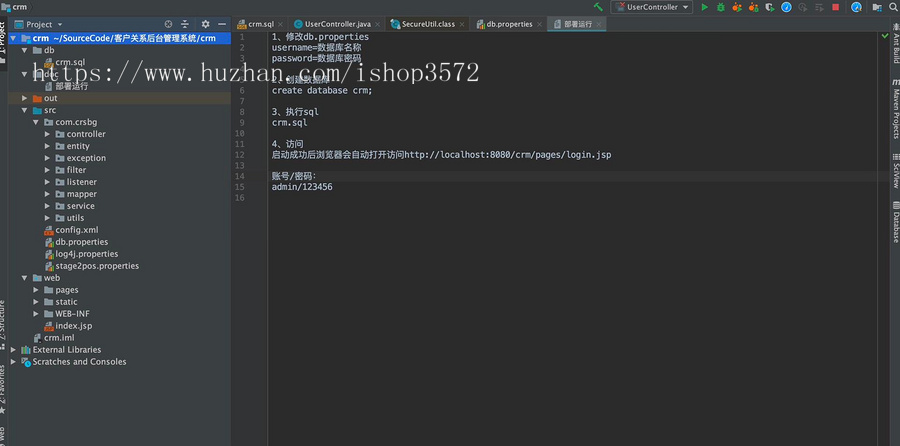Collapse the db folder

tap(24, 50)
